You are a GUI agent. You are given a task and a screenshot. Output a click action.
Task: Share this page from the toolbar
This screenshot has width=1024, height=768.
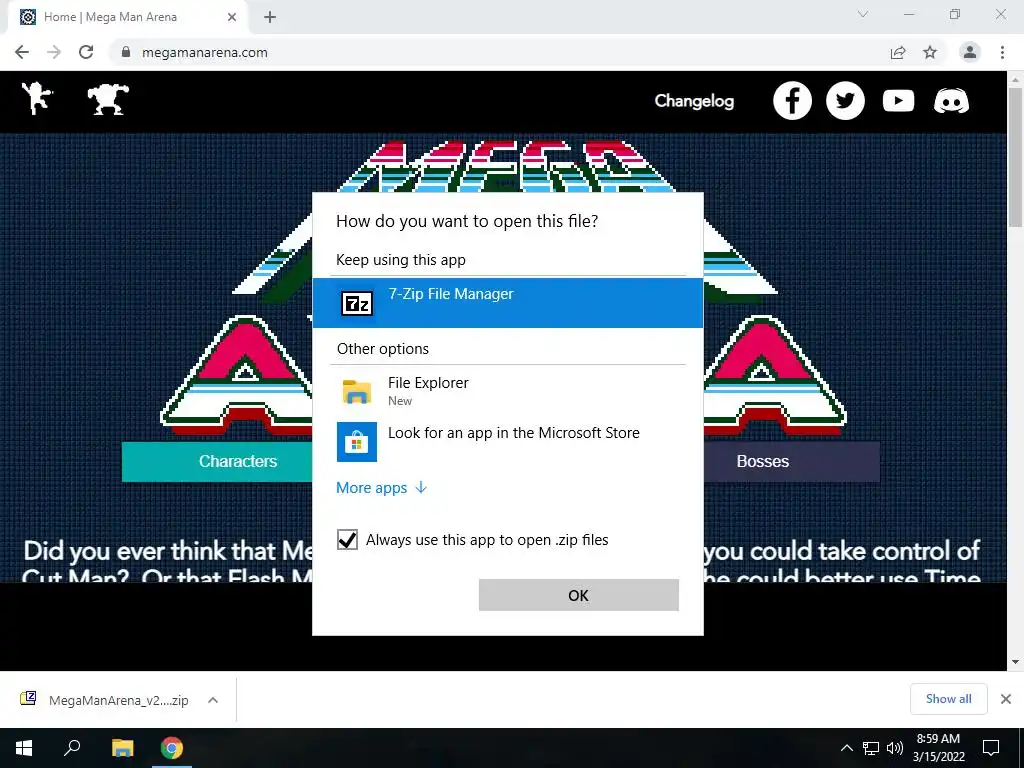898,52
